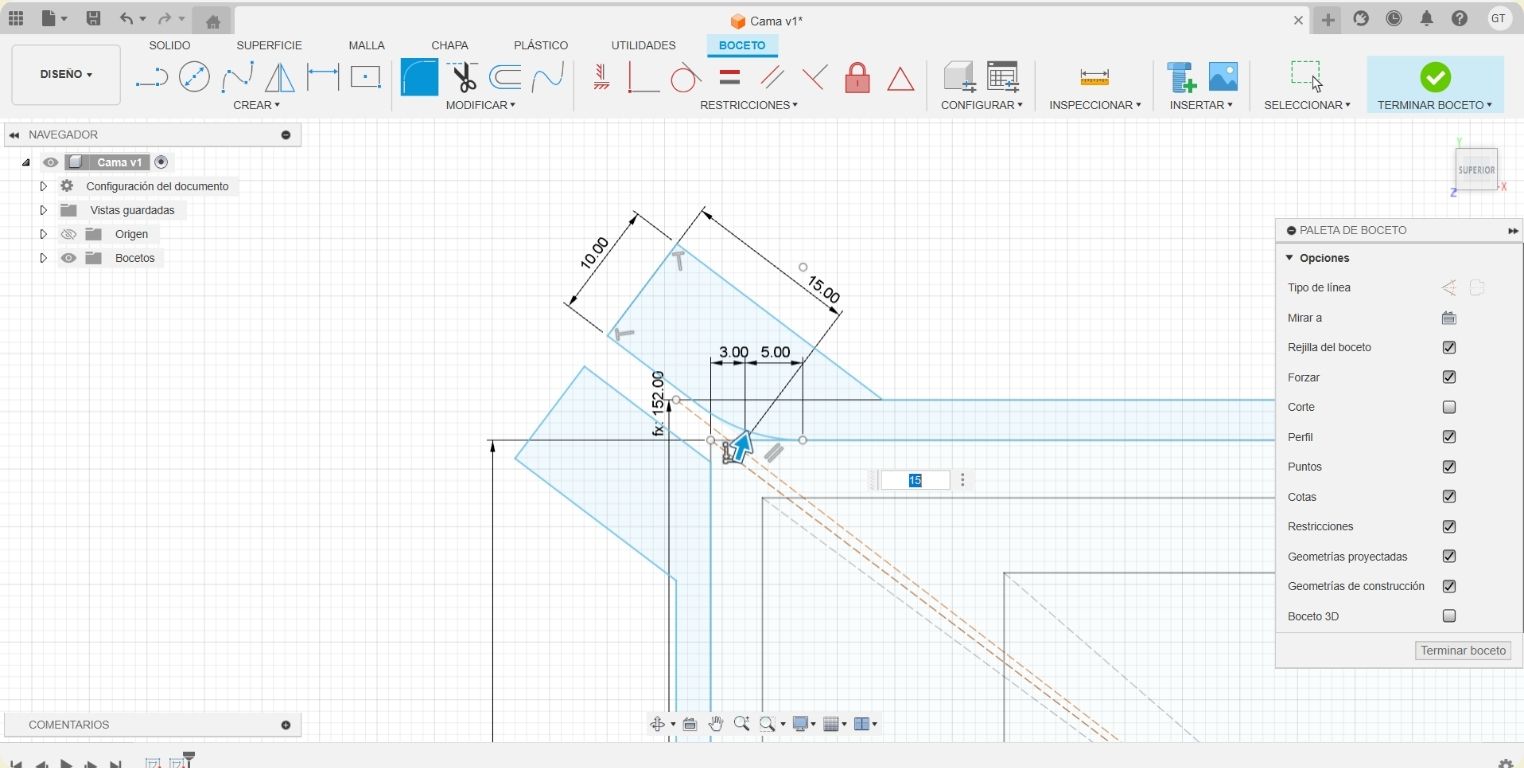The width and height of the screenshot is (1524, 768).
Task: Click the notifications bell icon
Action: [x=1427, y=19]
